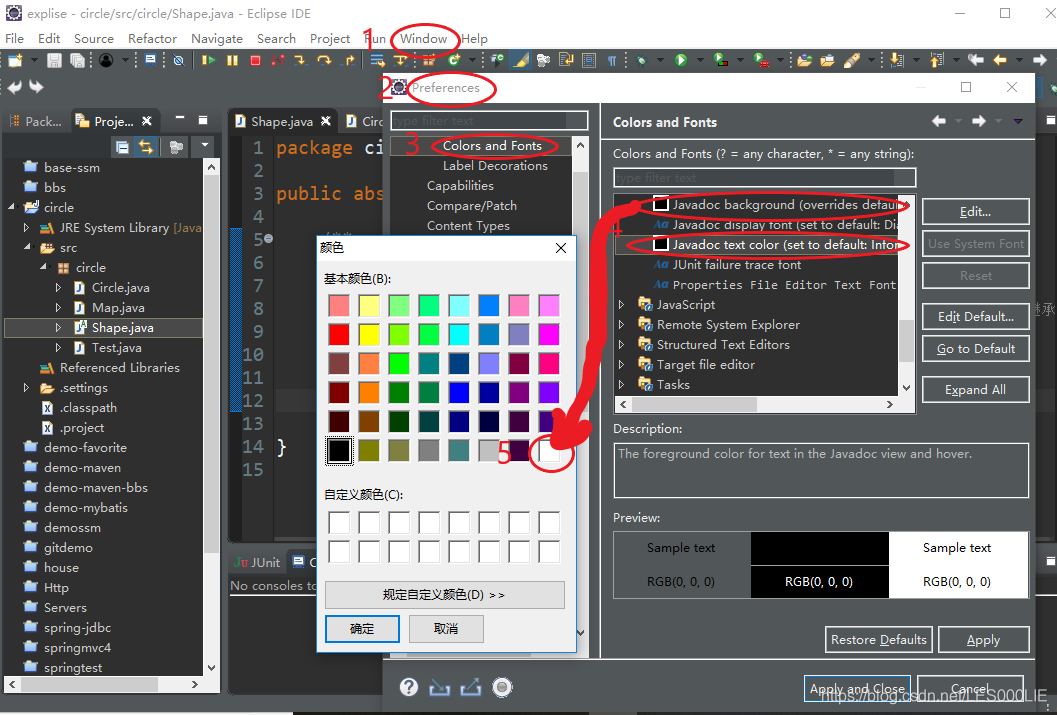1057x715 pixels.
Task: Select Label Decorations in the Preferences tree
Action: [x=495, y=166]
